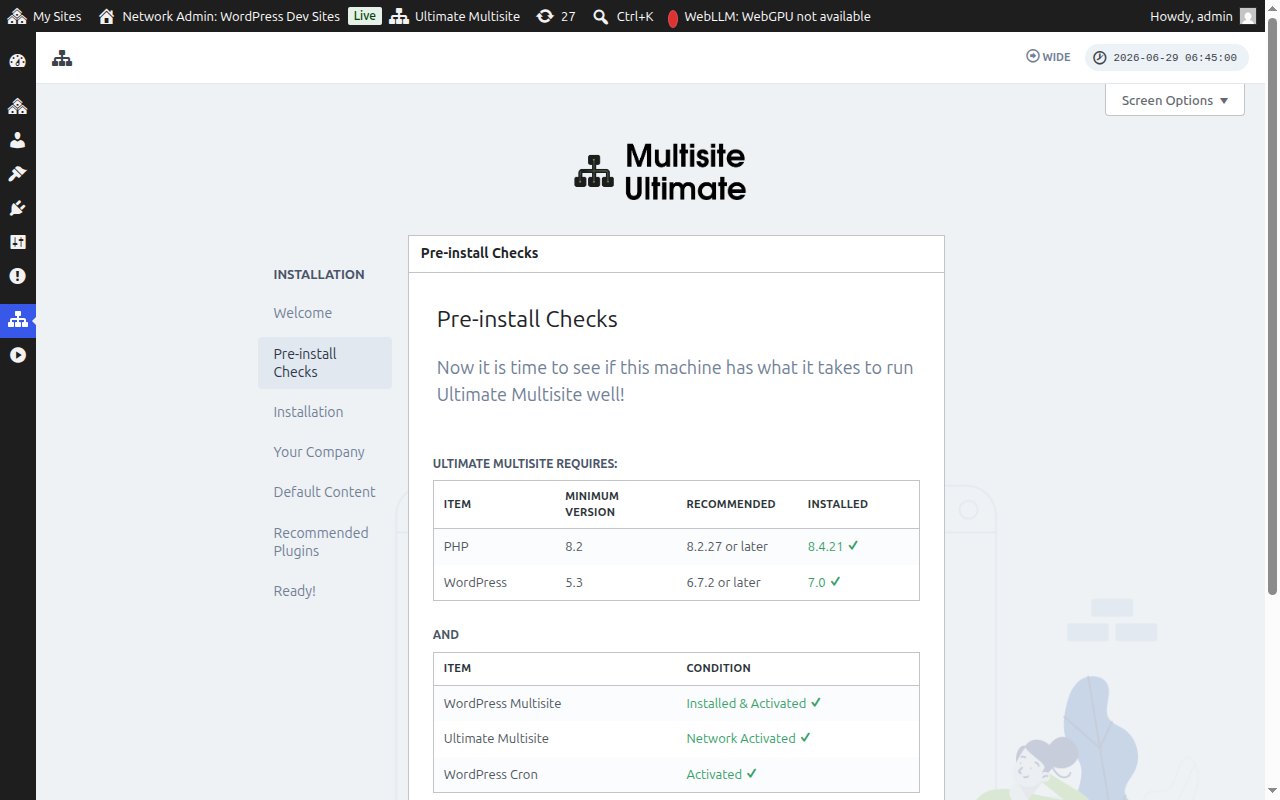1280x800 pixels.
Task: Select the Pre-install Checks step
Action: click(x=325, y=363)
